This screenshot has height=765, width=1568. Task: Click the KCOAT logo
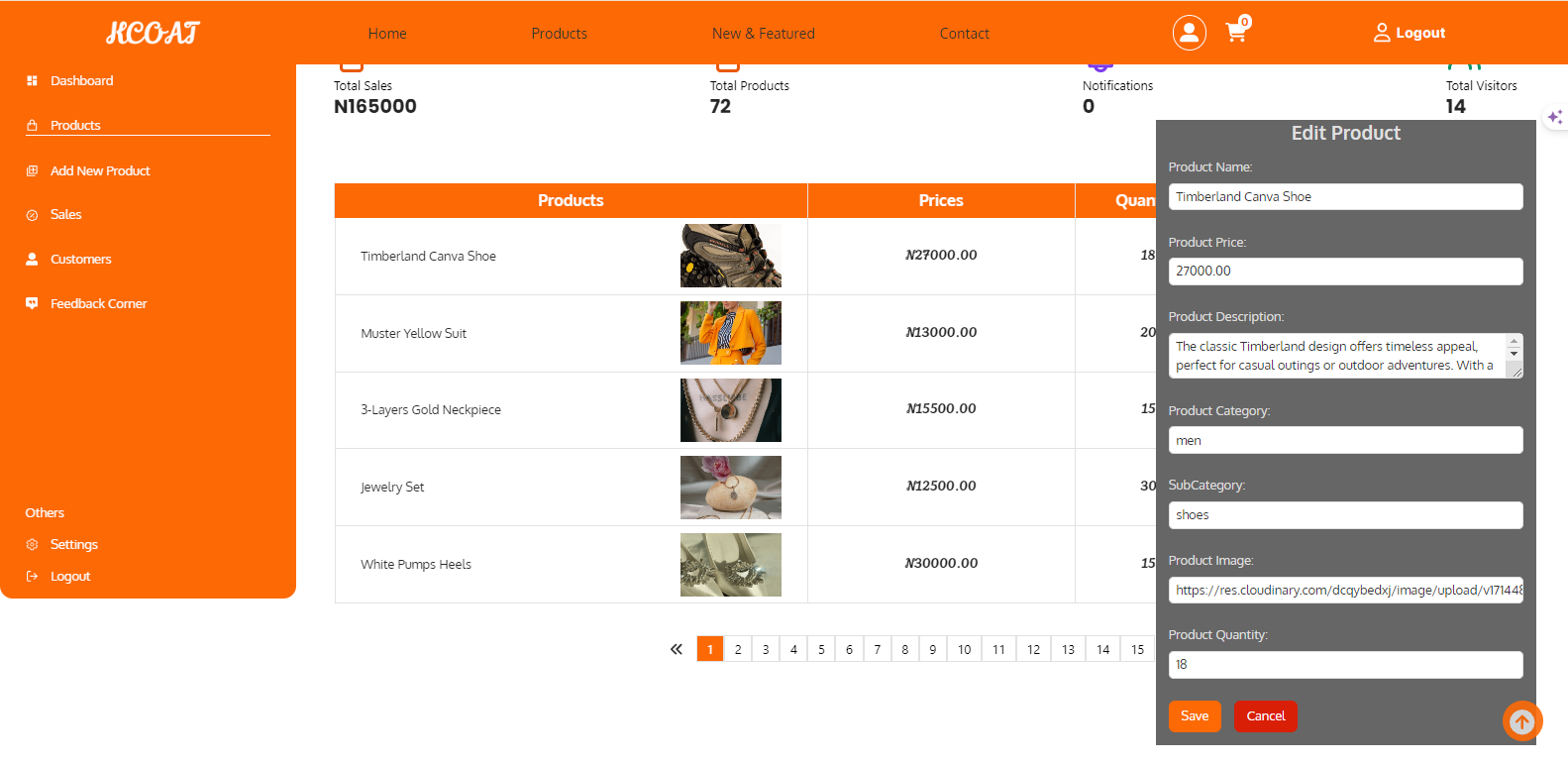point(153,33)
